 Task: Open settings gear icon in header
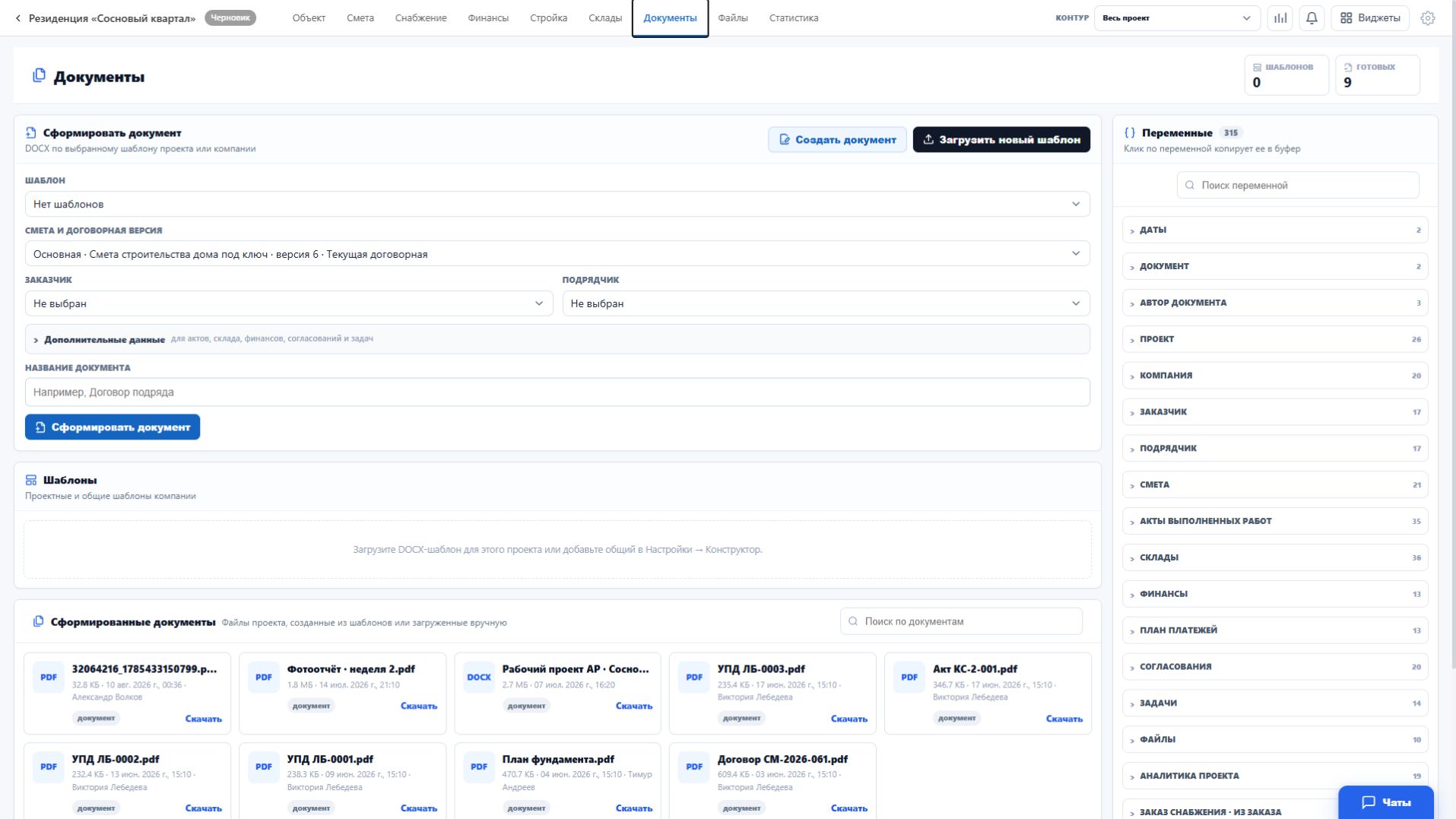point(1428,17)
